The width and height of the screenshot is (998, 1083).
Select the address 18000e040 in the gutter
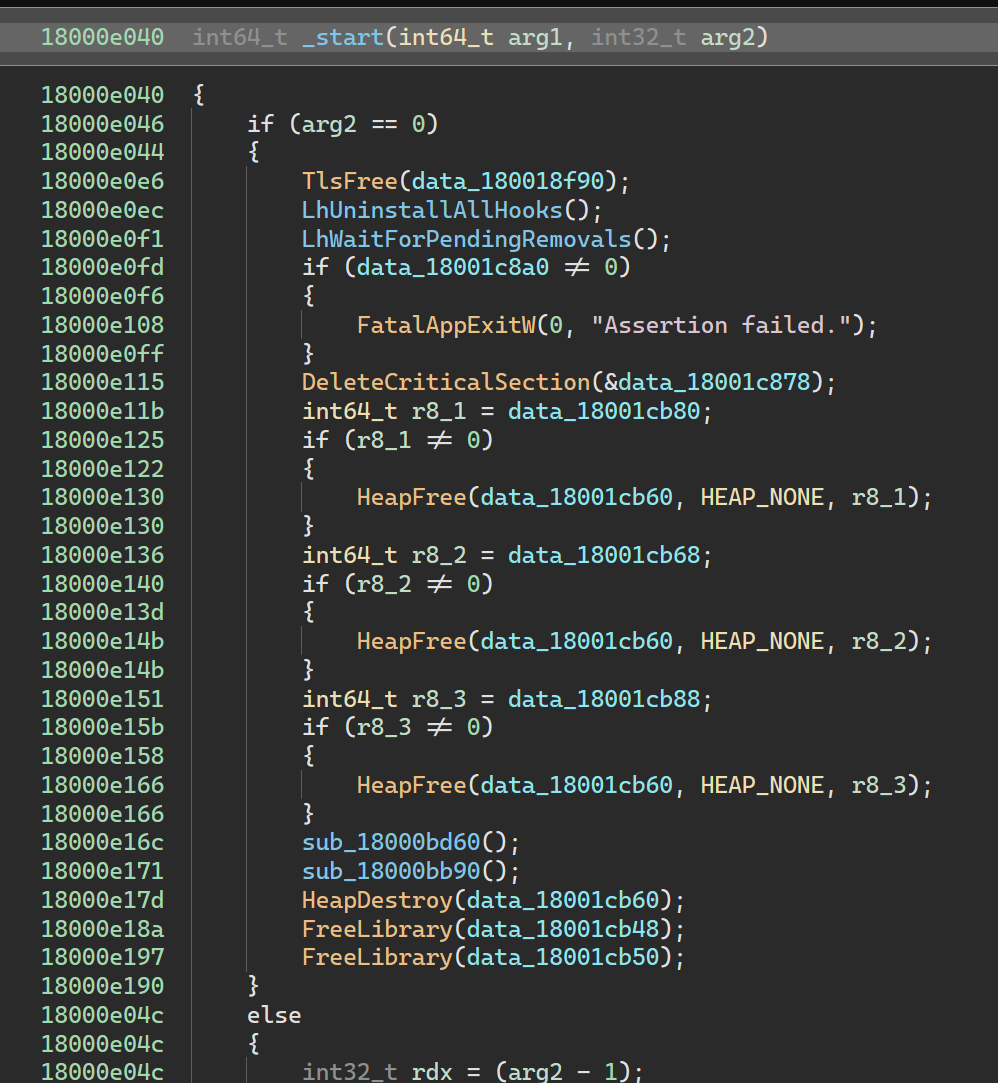(x=101, y=95)
